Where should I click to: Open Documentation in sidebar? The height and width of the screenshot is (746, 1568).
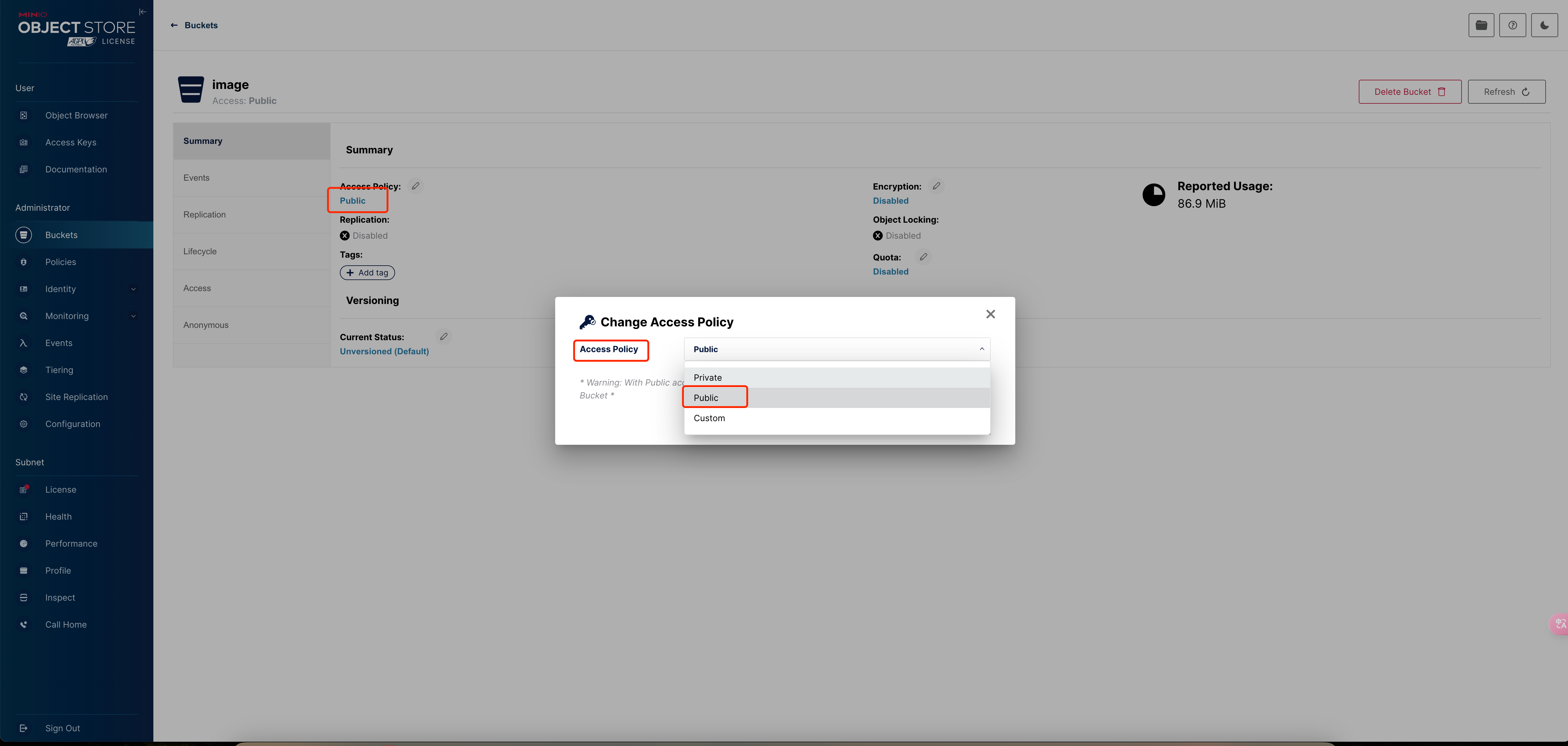[x=77, y=169]
